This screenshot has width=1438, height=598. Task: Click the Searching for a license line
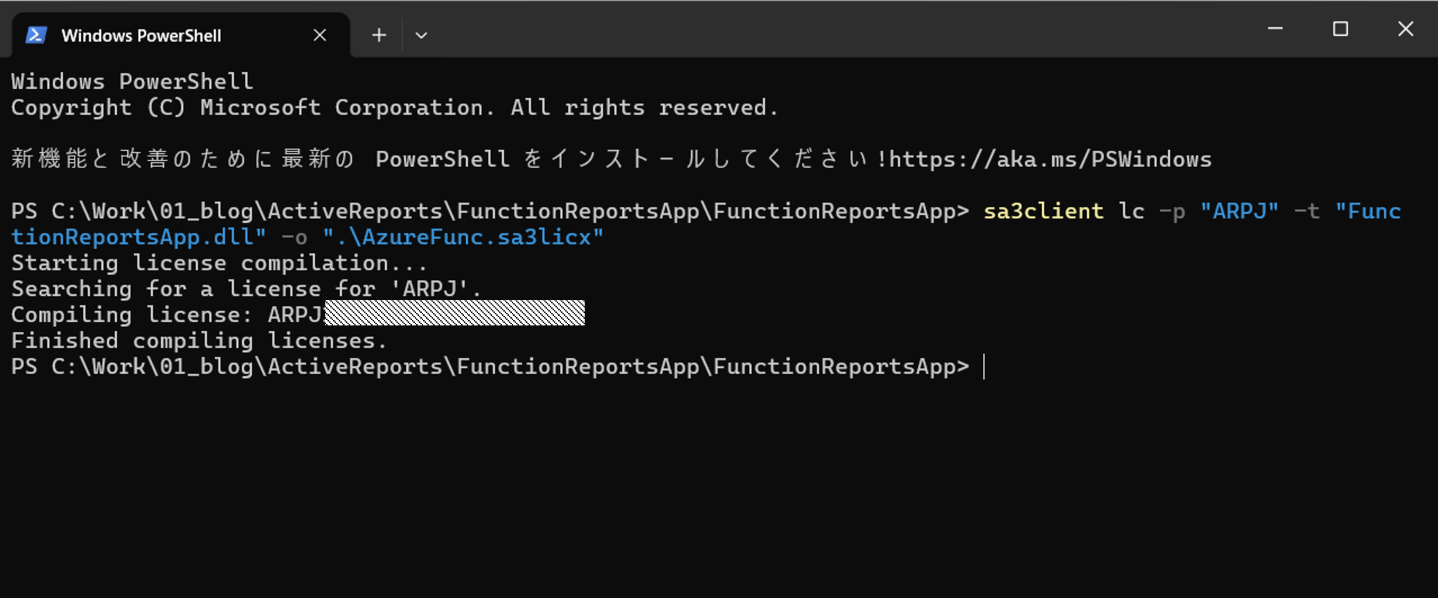pyautogui.click(x=246, y=289)
